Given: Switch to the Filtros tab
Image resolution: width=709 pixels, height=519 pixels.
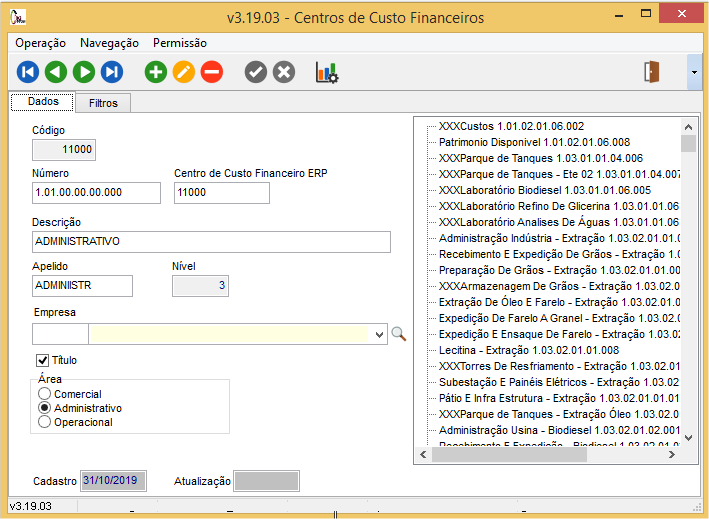Looking at the screenshot, I should click(x=103, y=103).
